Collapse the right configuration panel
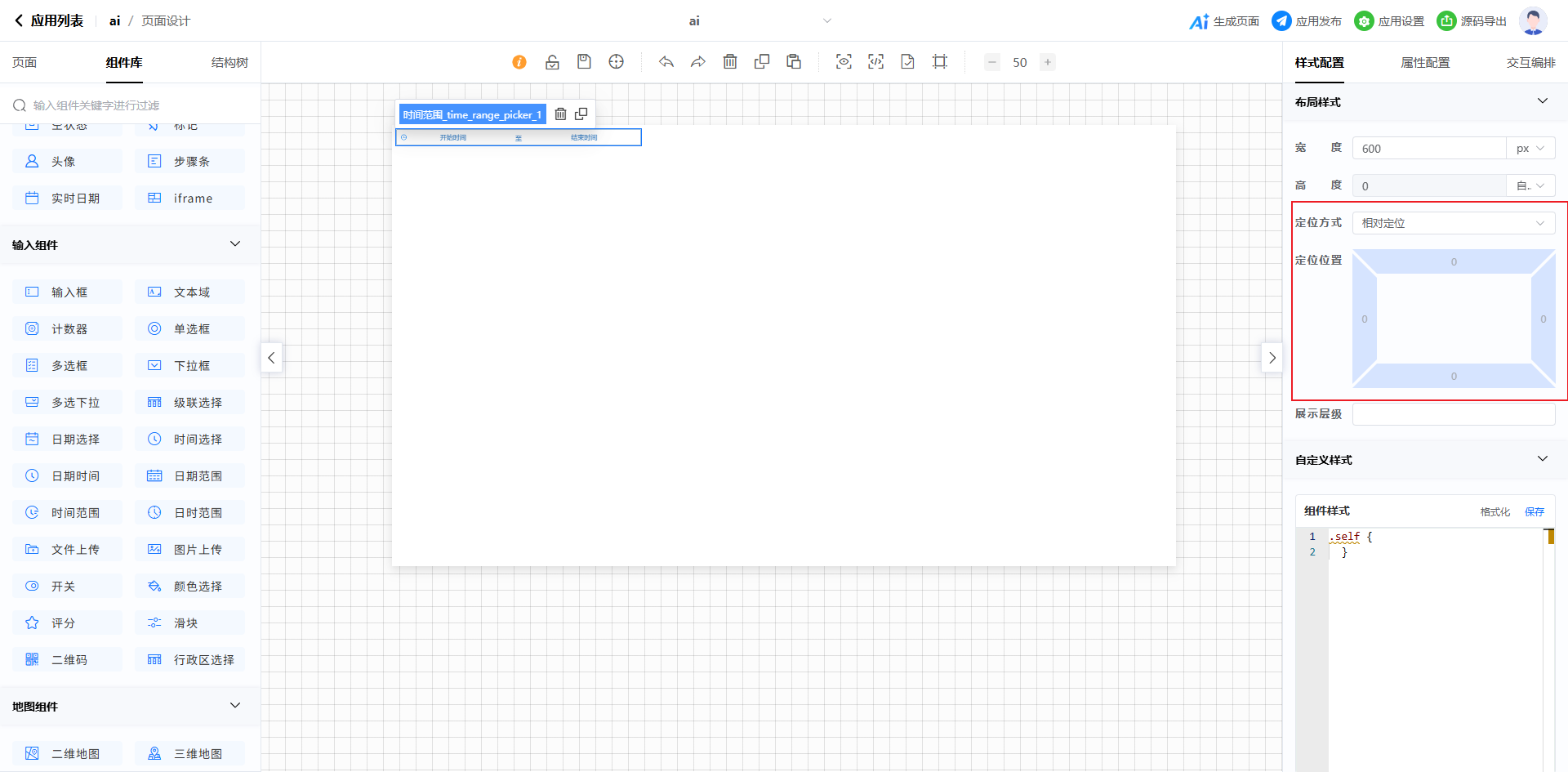The image size is (1568, 772). pyautogui.click(x=1272, y=358)
